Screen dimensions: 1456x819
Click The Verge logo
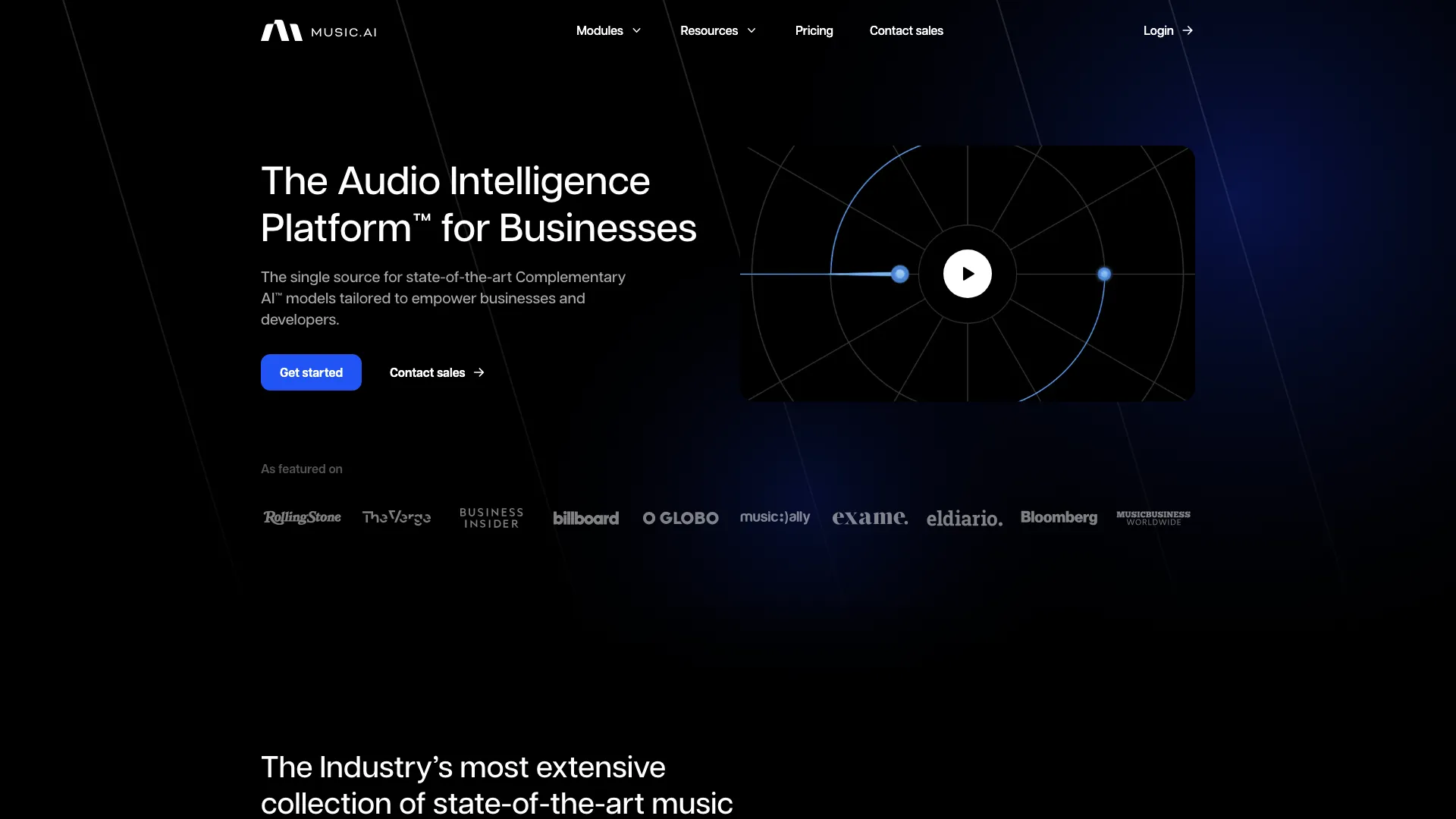click(x=397, y=517)
